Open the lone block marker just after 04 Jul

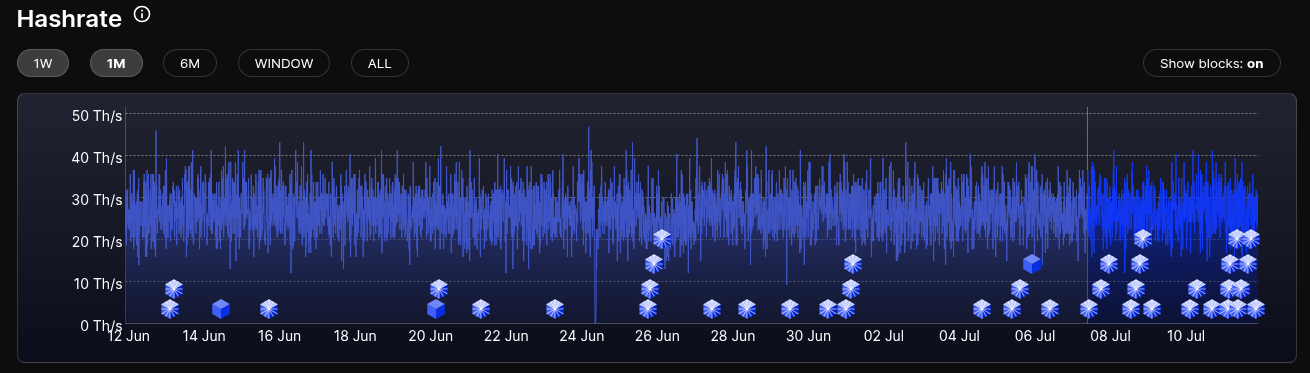tap(982, 309)
